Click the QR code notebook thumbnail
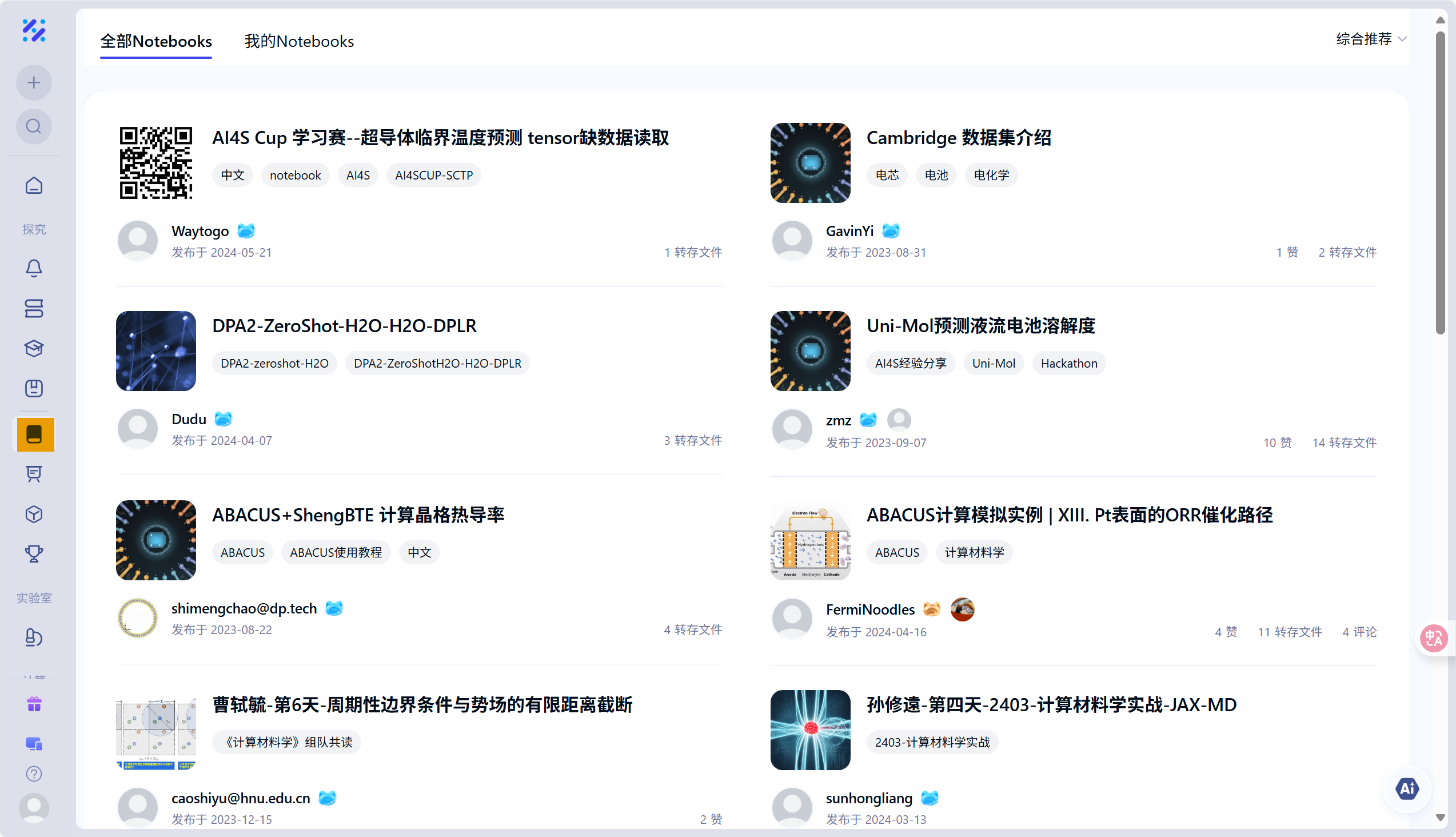 155,163
